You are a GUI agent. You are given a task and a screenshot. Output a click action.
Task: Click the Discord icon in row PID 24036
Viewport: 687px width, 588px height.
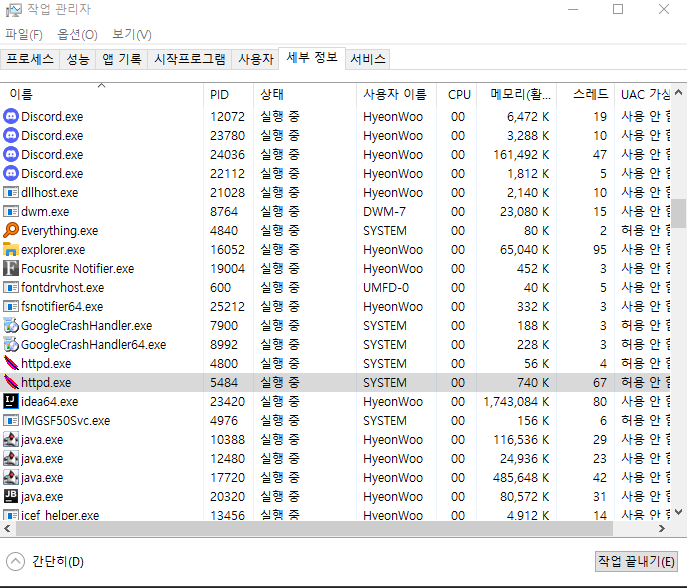[x=11, y=154]
